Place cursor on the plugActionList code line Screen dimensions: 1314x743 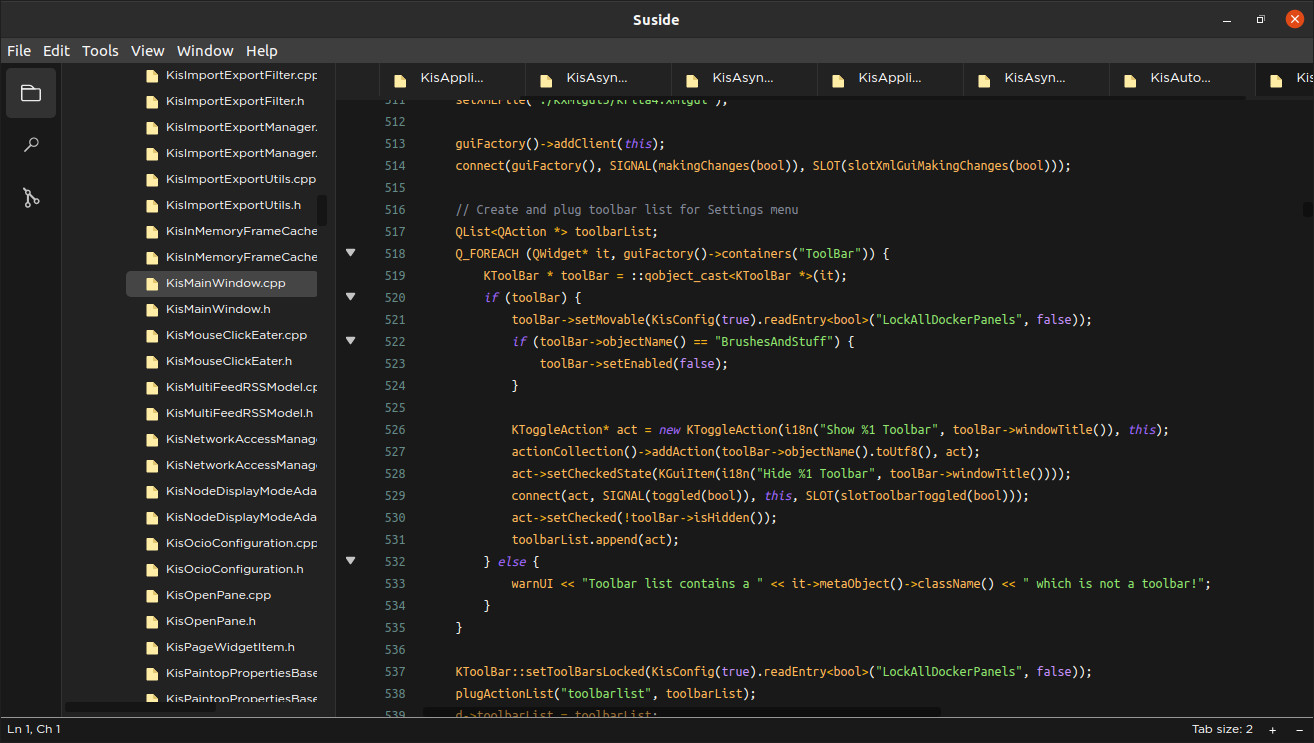(x=606, y=694)
